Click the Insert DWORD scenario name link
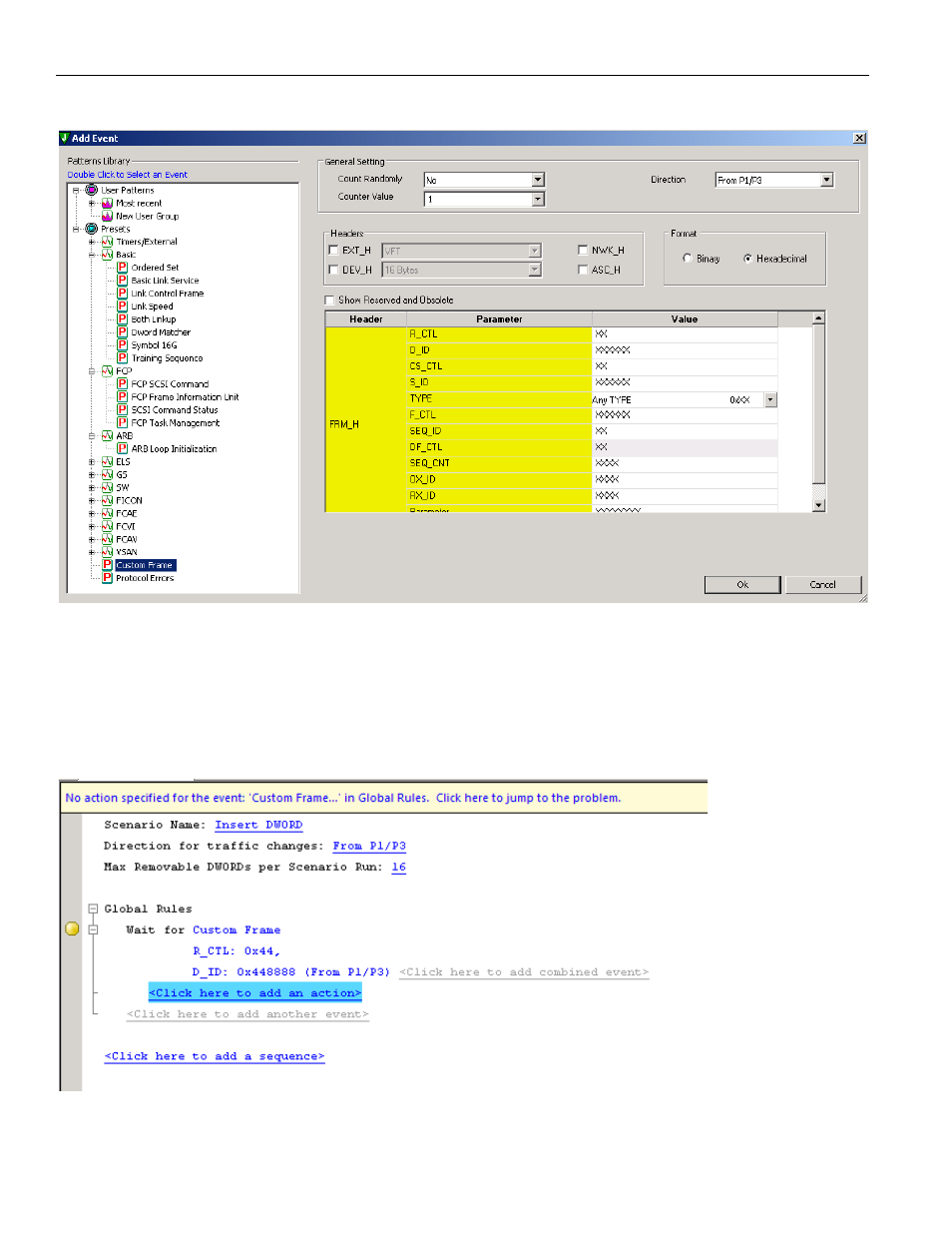This screenshot has height=1233, width=952. click(x=258, y=825)
